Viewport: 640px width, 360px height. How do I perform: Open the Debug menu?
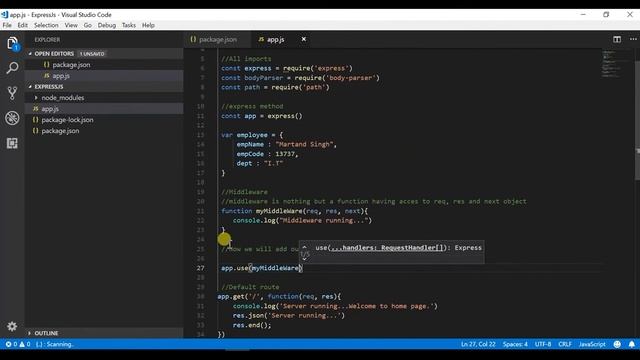107,25
